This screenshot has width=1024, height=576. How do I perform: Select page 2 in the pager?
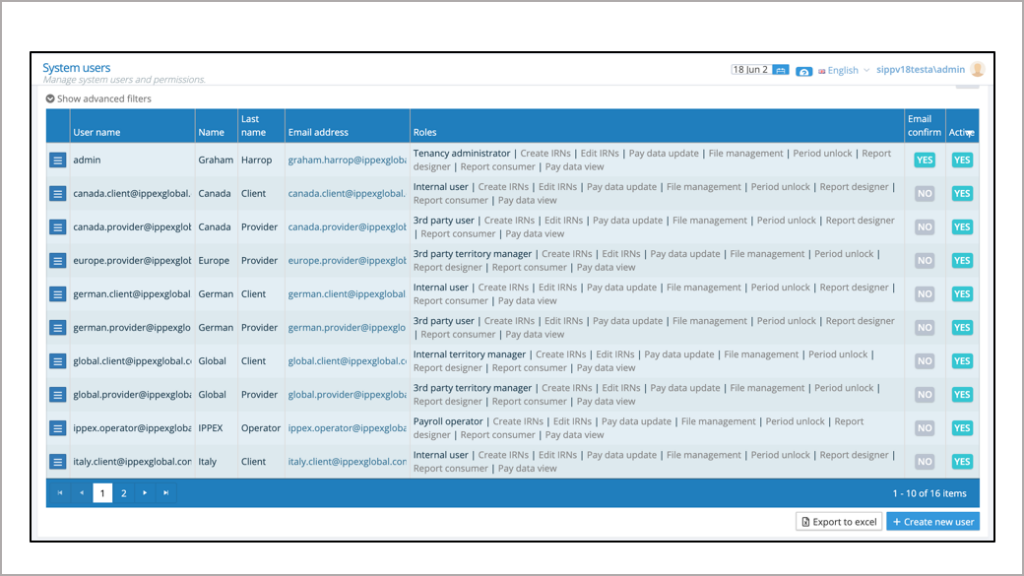[124, 493]
